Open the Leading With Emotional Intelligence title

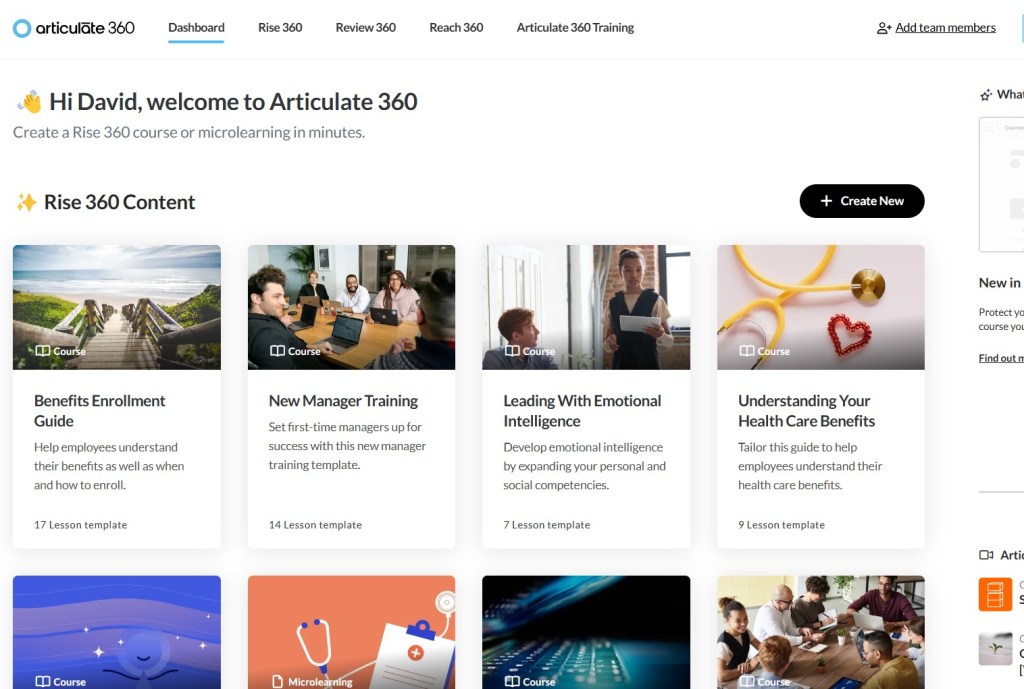pos(582,411)
